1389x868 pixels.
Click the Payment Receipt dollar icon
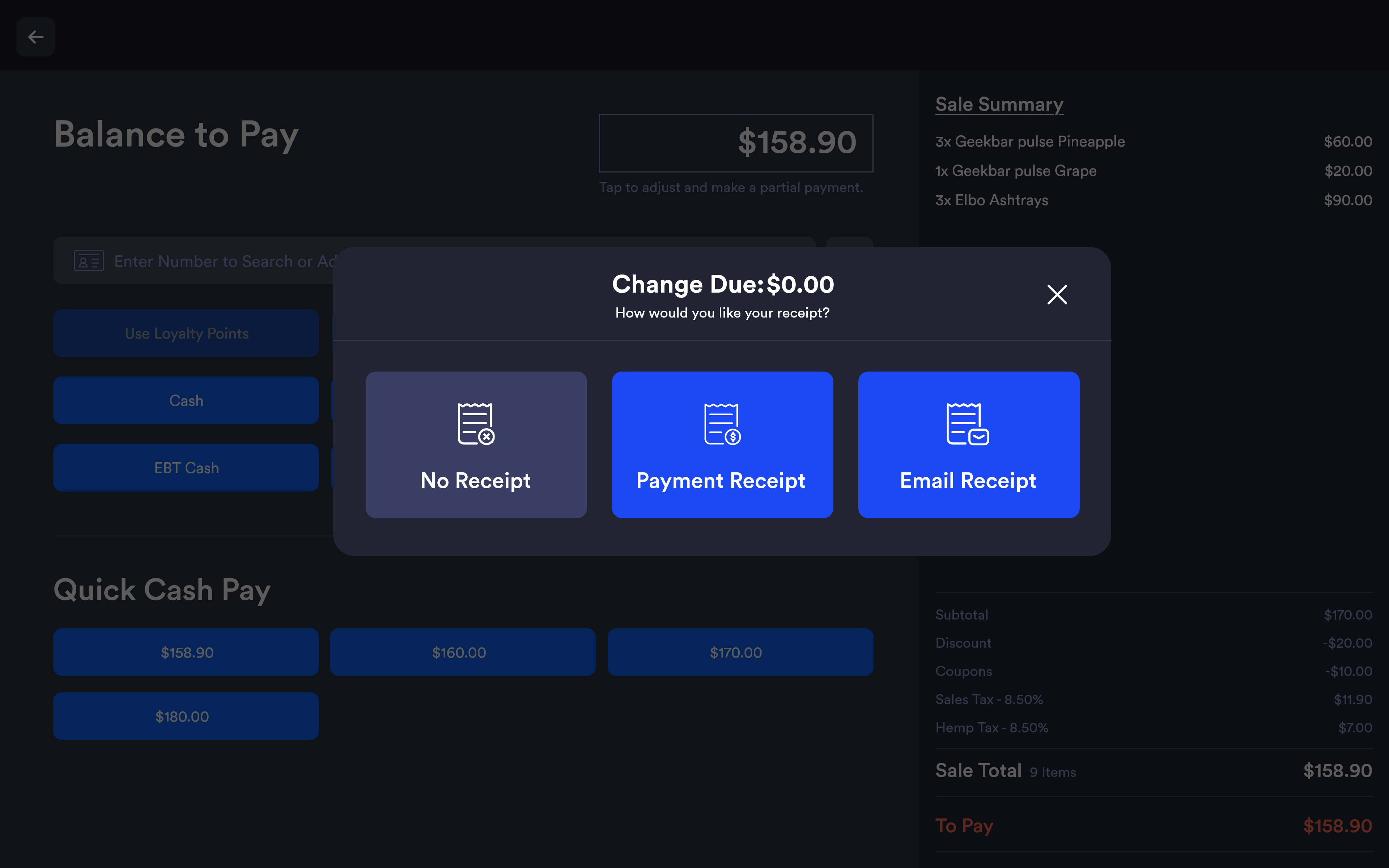(x=722, y=424)
